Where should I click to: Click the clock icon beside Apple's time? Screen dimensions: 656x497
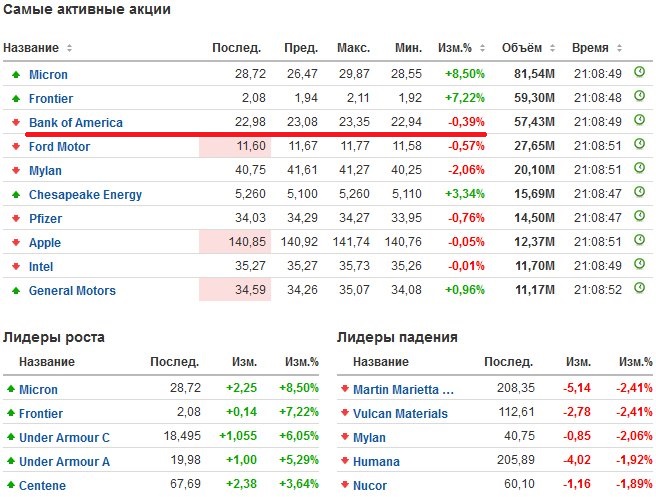click(x=640, y=242)
